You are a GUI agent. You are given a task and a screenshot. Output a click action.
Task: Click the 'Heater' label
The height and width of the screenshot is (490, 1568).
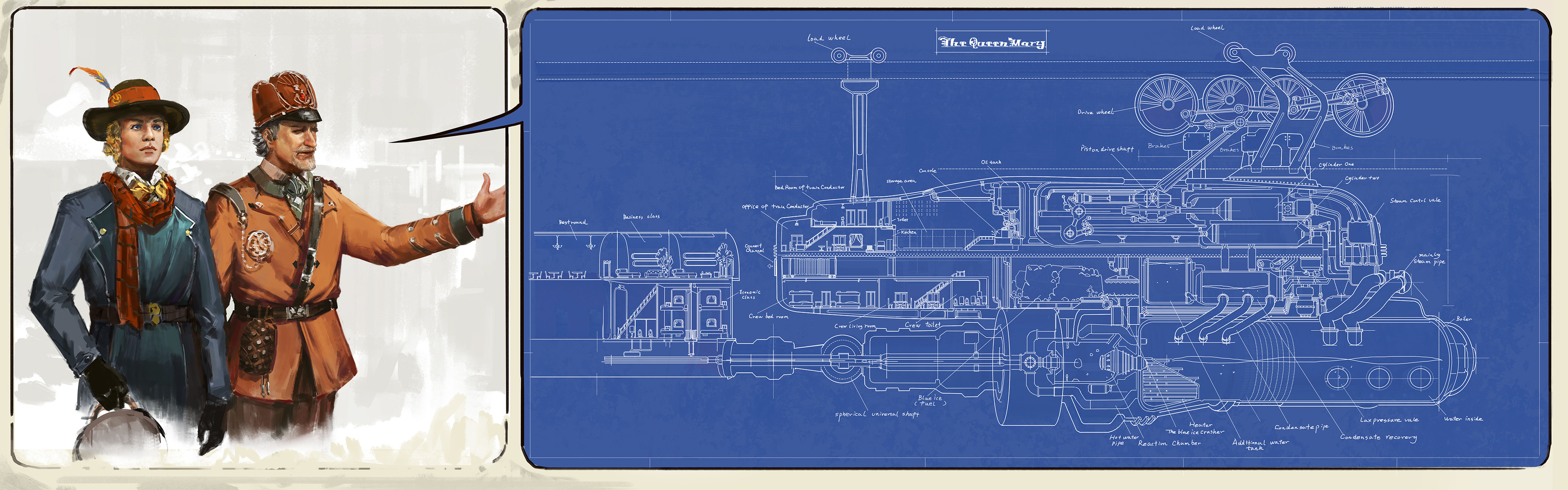(1200, 425)
